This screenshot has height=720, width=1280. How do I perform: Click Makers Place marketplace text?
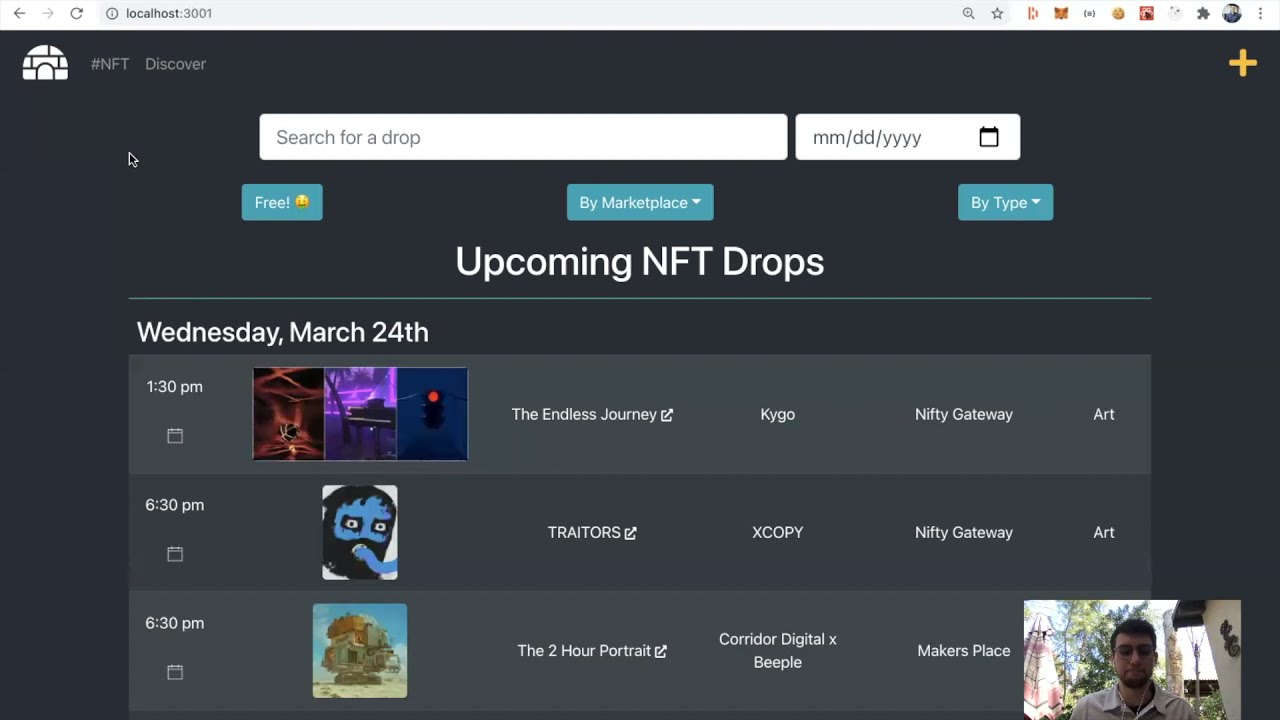click(x=964, y=650)
